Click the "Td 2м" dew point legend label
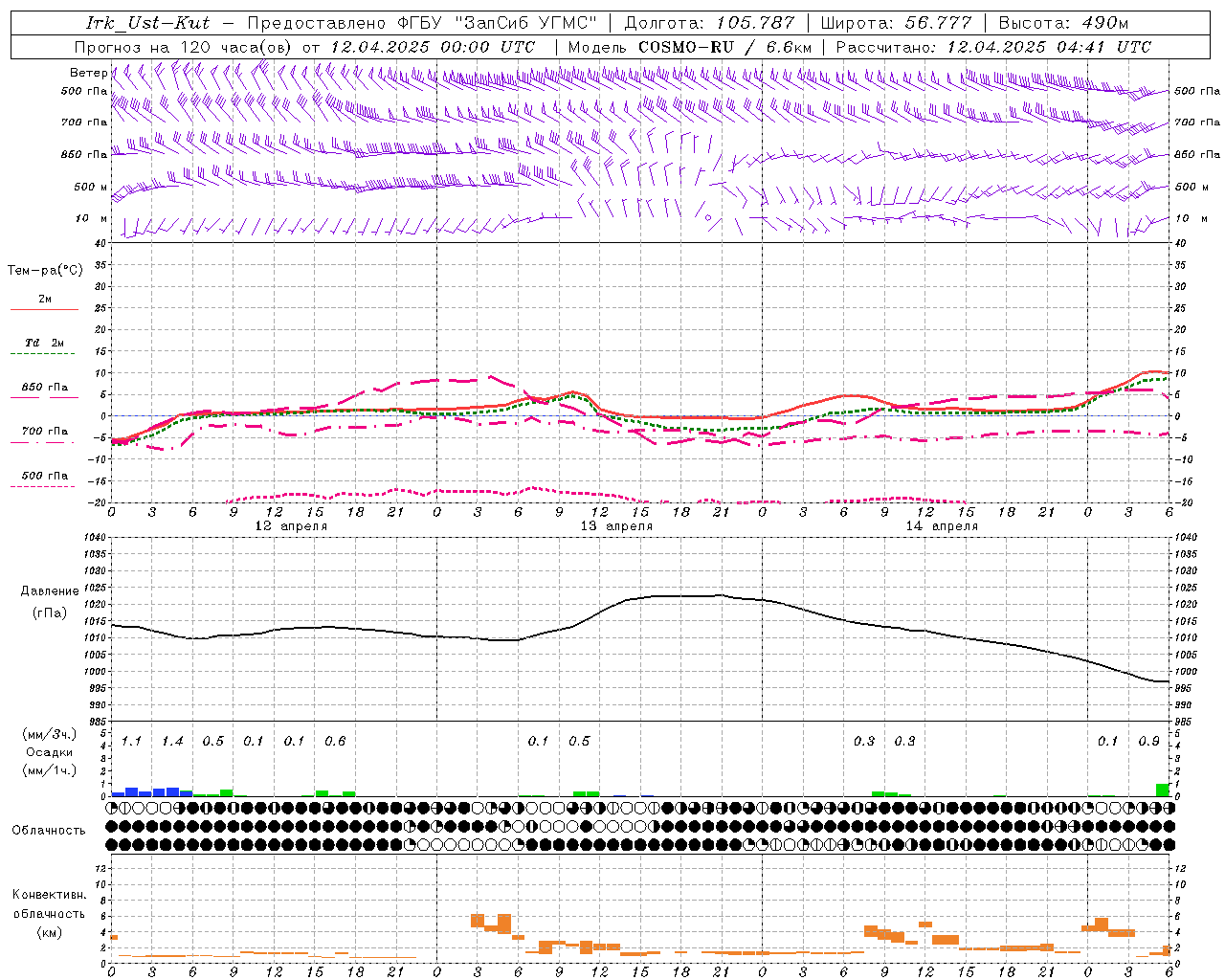The width and height of the screenshot is (1225, 980). [x=45, y=343]
